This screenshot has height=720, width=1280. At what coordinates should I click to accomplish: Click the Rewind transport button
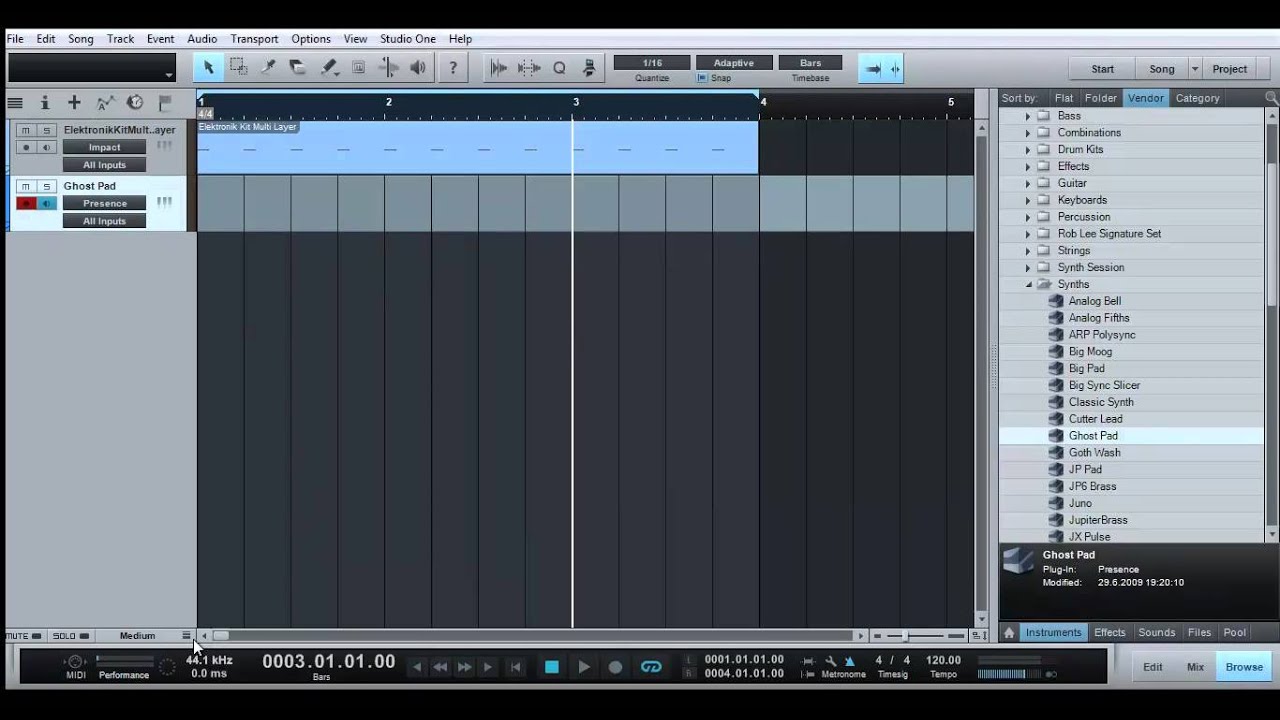pyautogui.click(x=440, y=667)
